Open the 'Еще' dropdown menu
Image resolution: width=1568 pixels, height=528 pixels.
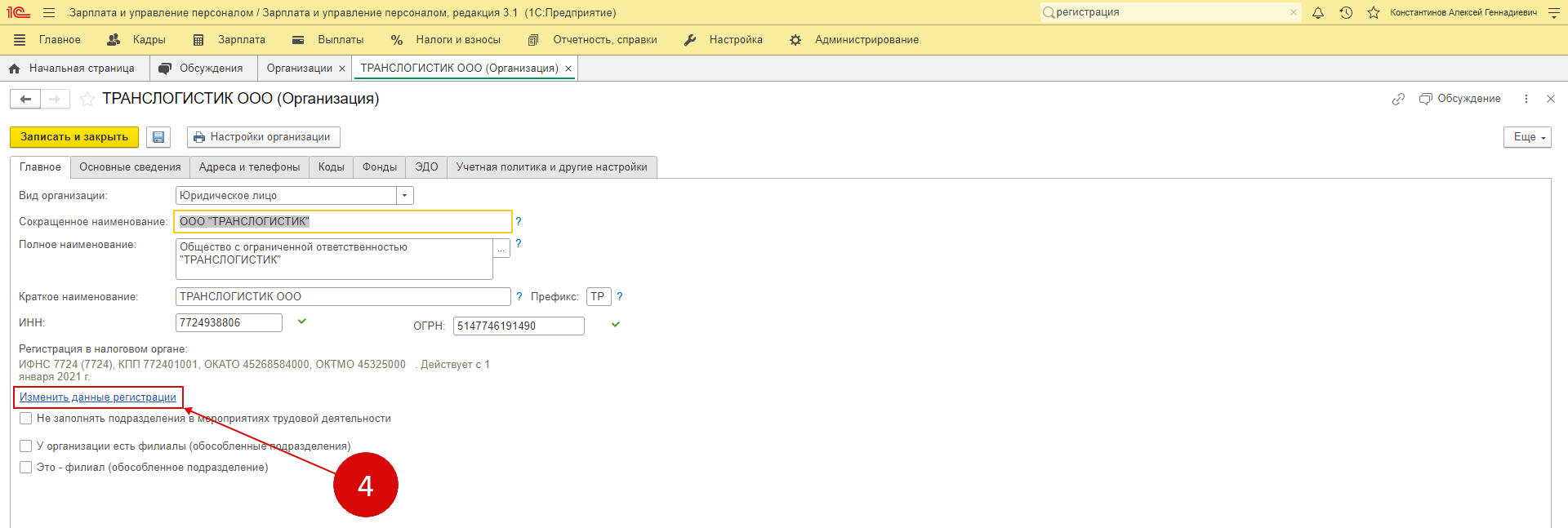coord(1526,137)
